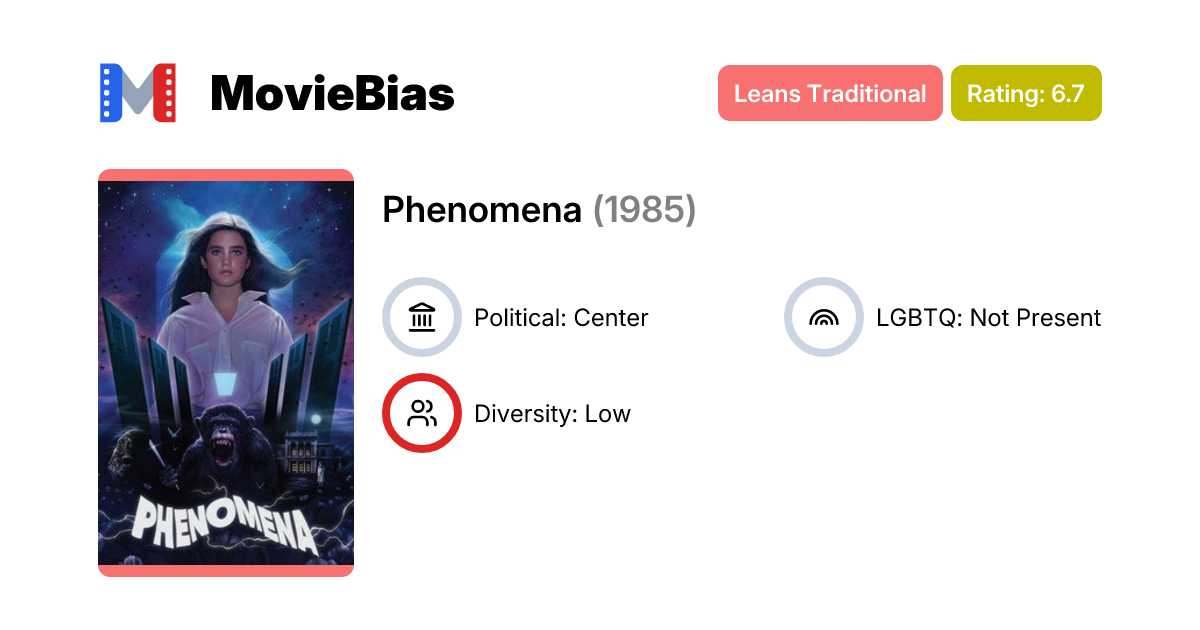Select the MovieBias header menu item
Screen dimensions: 1200x630
tap(332, 93)
